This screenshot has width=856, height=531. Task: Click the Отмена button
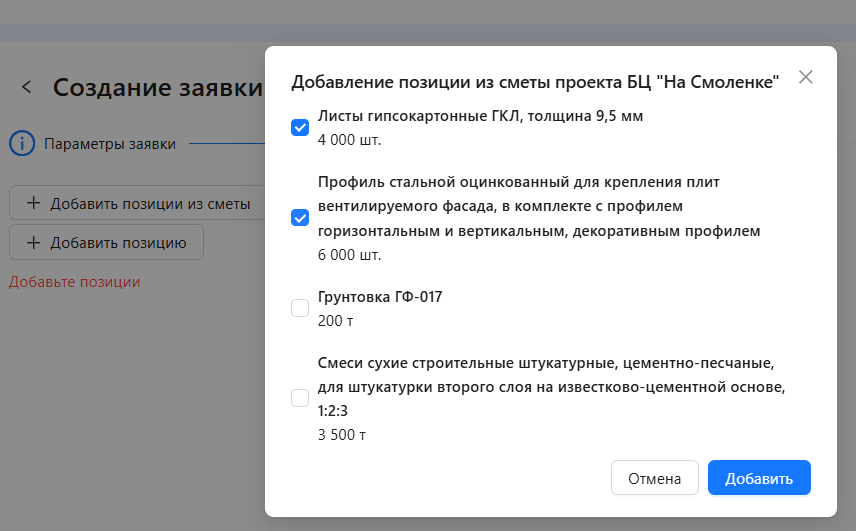[655, 478]
